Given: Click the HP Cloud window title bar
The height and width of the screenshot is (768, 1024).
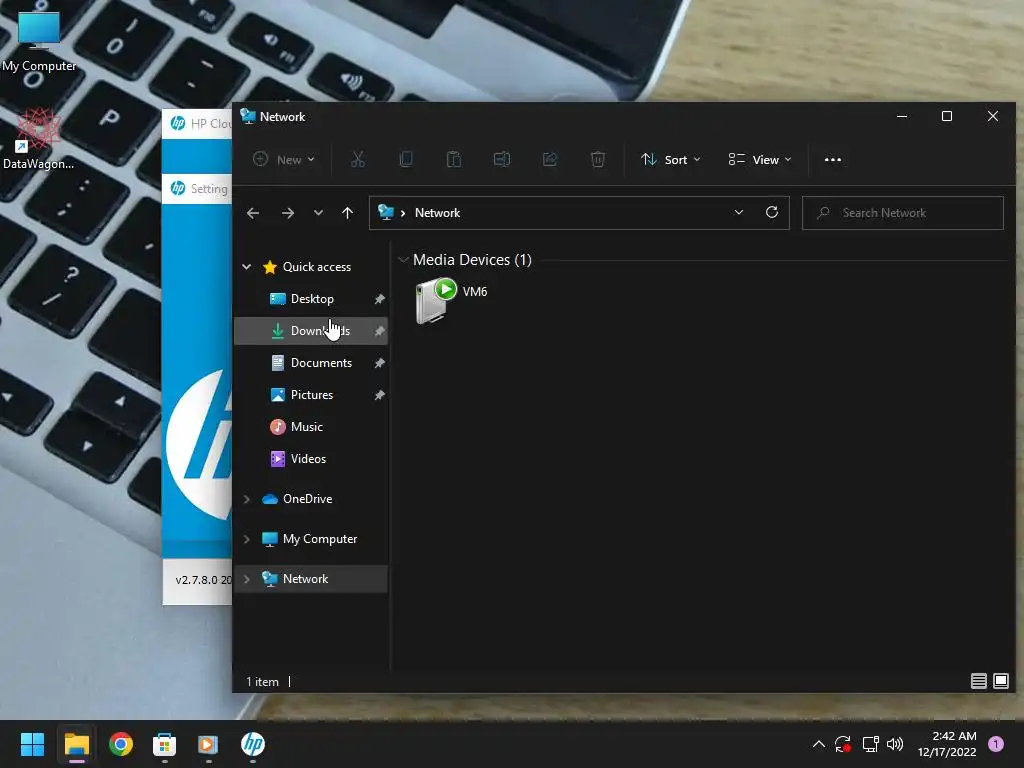Looking at the screenshot, I should (197, 123).
